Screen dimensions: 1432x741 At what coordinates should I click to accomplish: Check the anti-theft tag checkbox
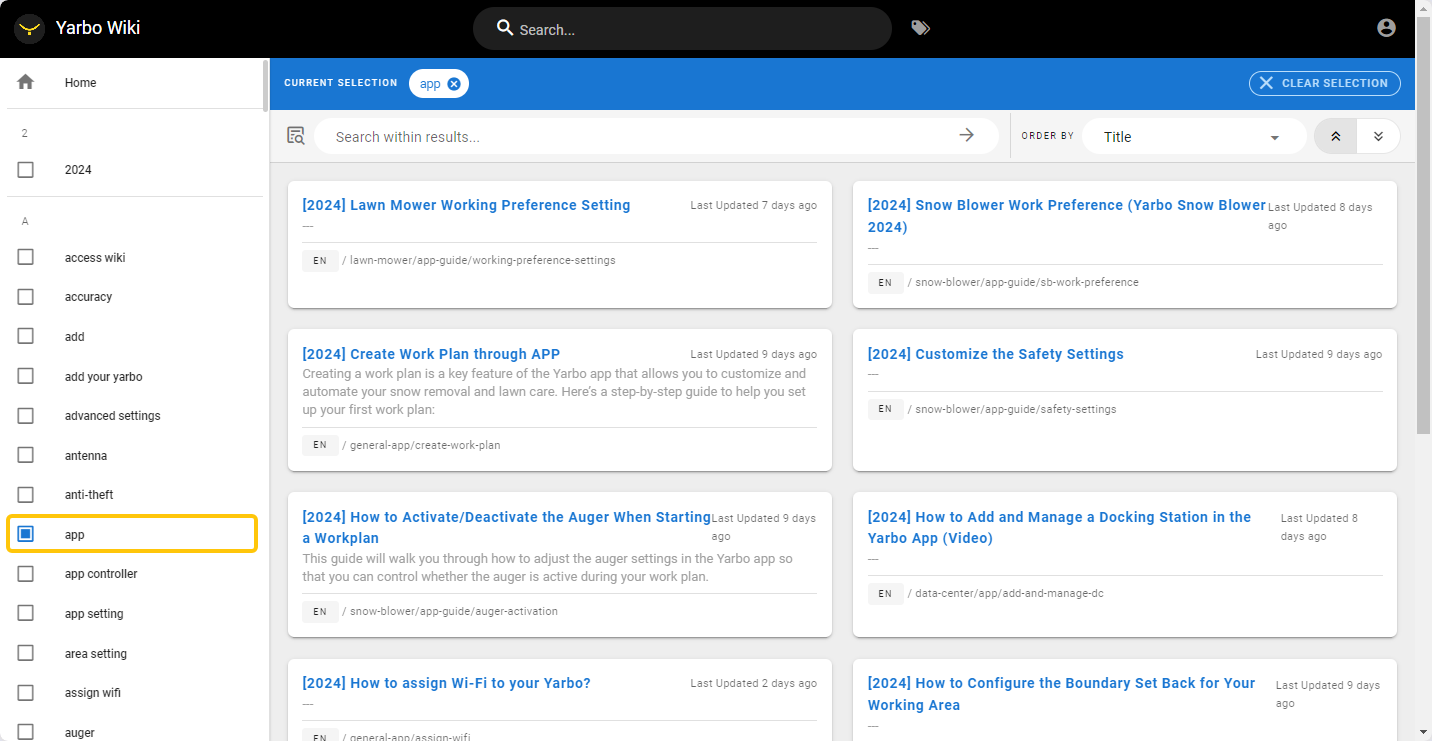pos(26,494)
